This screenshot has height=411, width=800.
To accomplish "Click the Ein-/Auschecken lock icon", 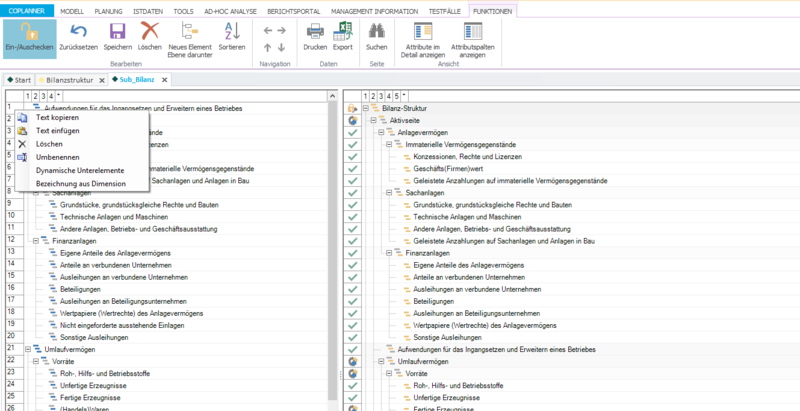I will pos(30,32).
